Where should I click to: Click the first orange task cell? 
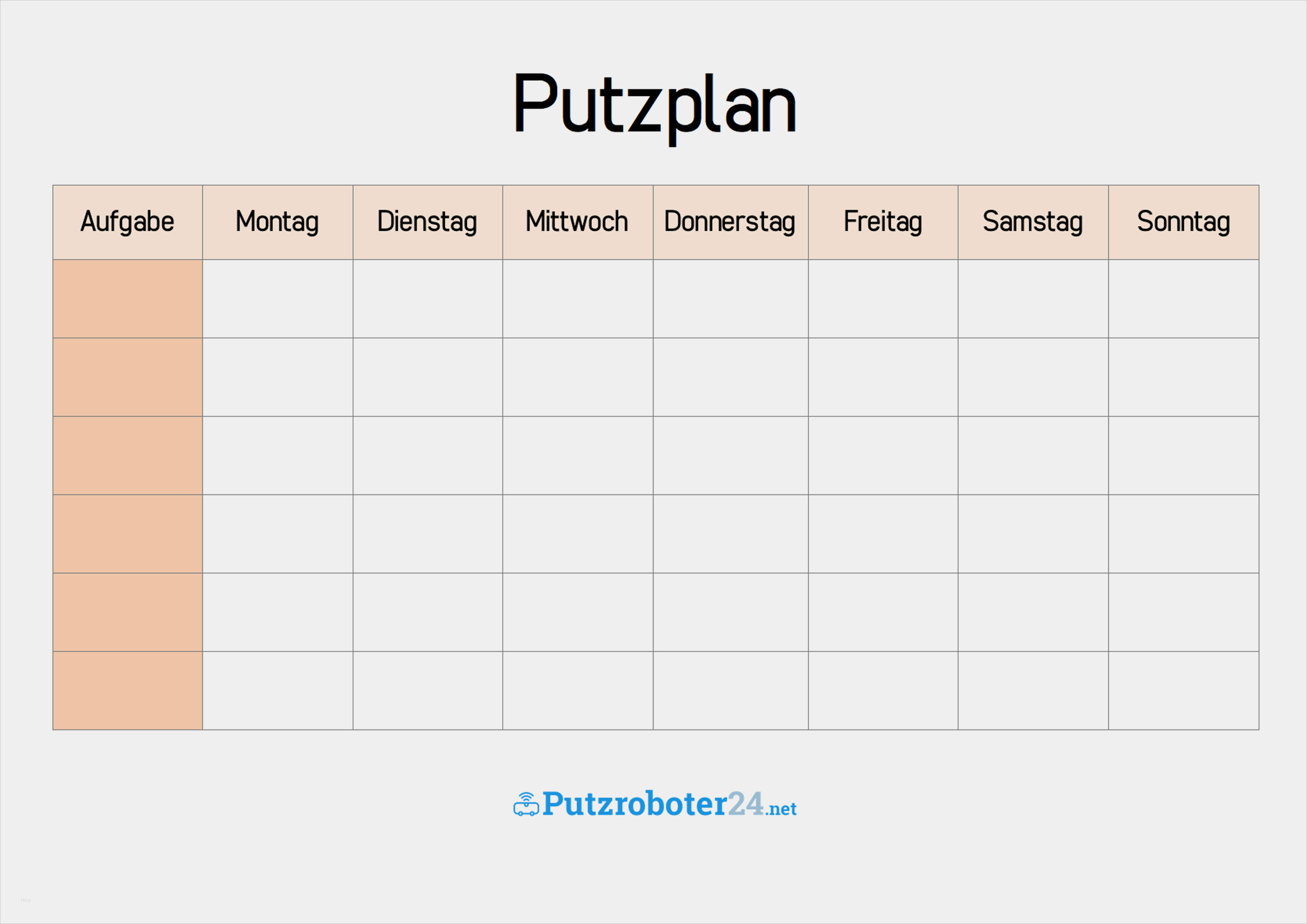(128, 299)
